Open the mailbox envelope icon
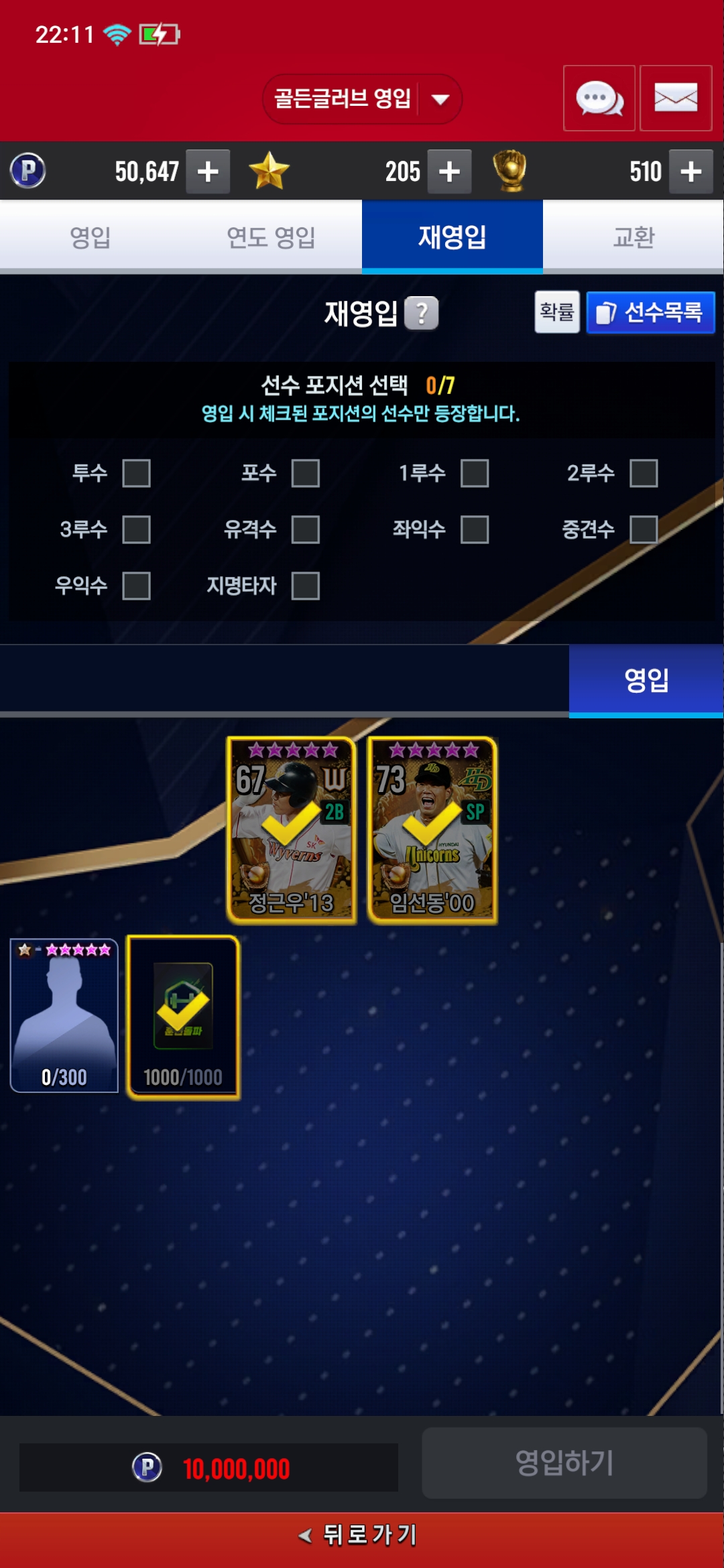Image resolution: width=724 pixels, height=1568 pixels. [676, 98]
